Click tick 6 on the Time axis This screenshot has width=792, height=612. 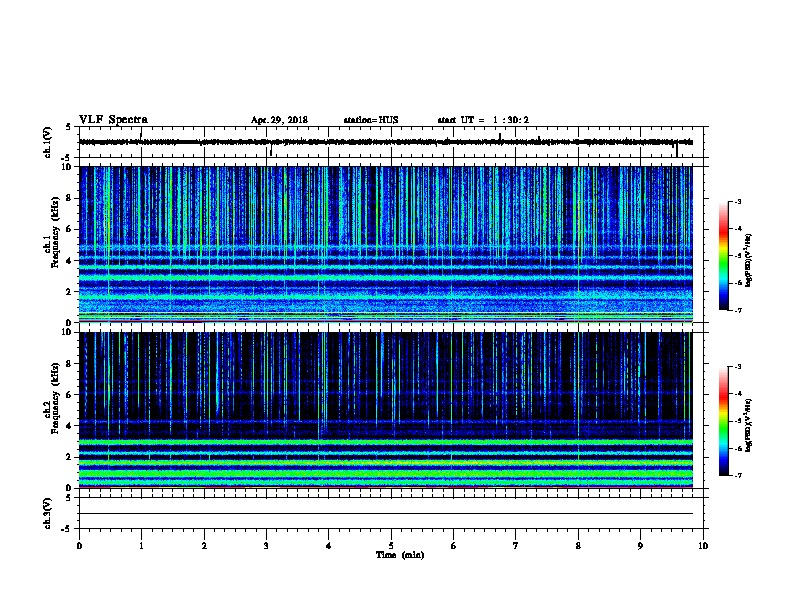point(453,546)
